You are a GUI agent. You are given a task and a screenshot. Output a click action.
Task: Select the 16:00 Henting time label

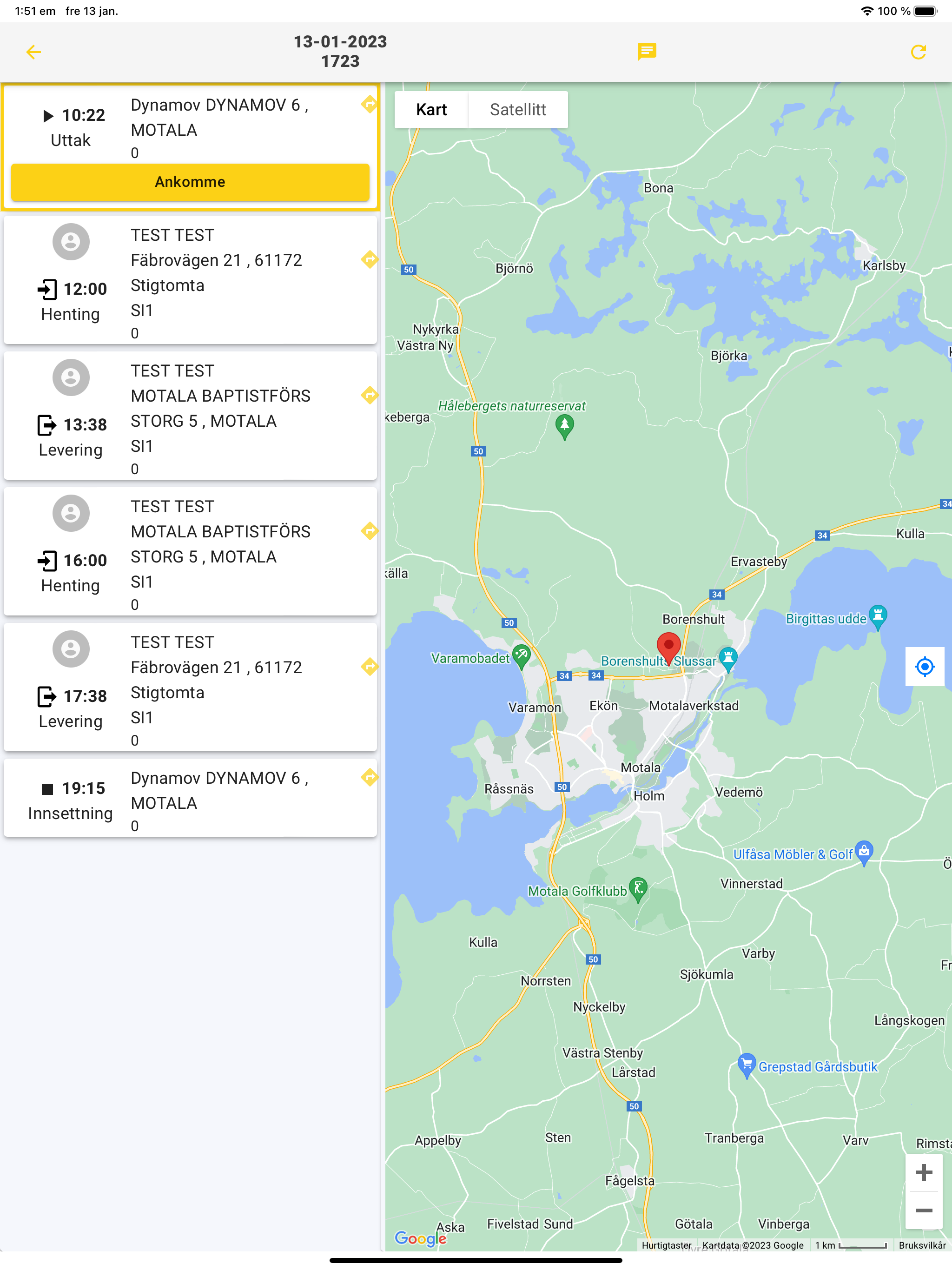(85, 560)
